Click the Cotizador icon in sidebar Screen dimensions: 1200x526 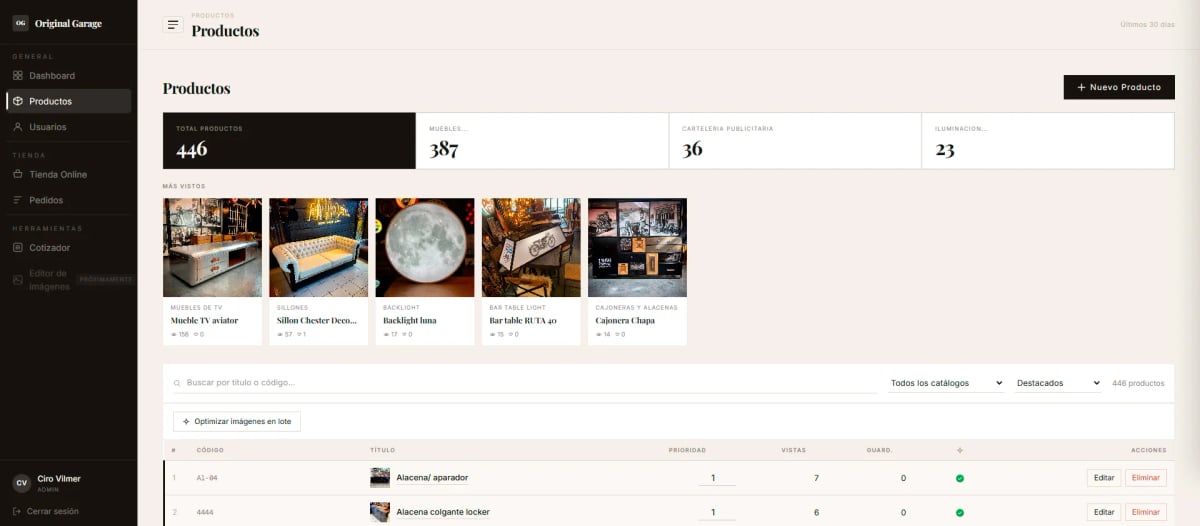(x=17, y=247)
